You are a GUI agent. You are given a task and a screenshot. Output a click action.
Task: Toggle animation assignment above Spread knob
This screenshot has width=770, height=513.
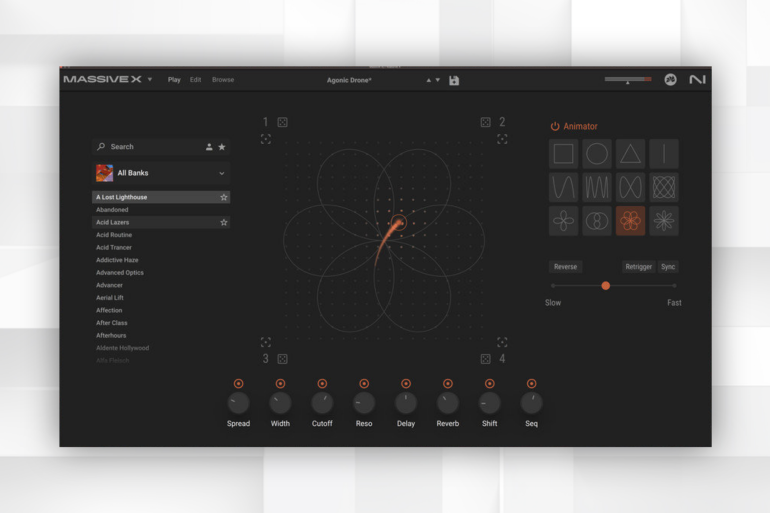click(x=238, y=383)
